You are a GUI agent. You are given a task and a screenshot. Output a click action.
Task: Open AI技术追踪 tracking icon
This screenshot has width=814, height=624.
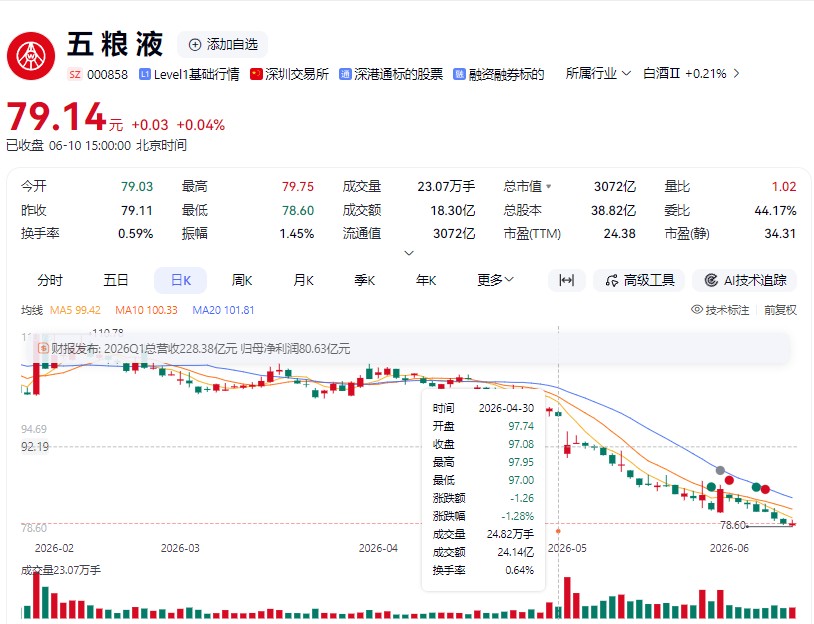click(711, 280)
